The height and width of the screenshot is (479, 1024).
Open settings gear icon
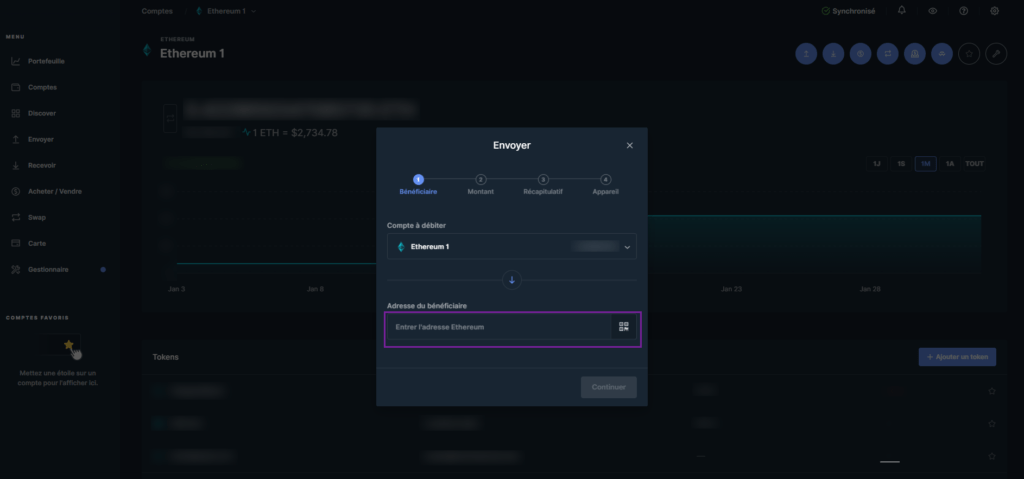click(x=995, y=11)
